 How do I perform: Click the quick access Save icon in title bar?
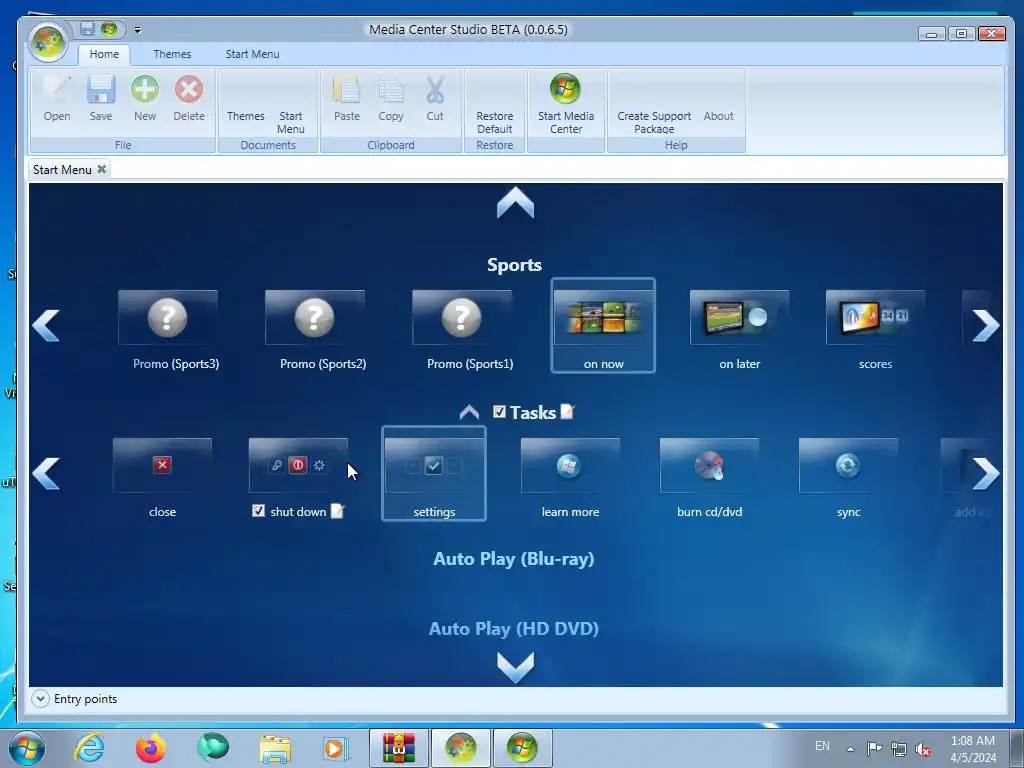[x=87, y=29]
